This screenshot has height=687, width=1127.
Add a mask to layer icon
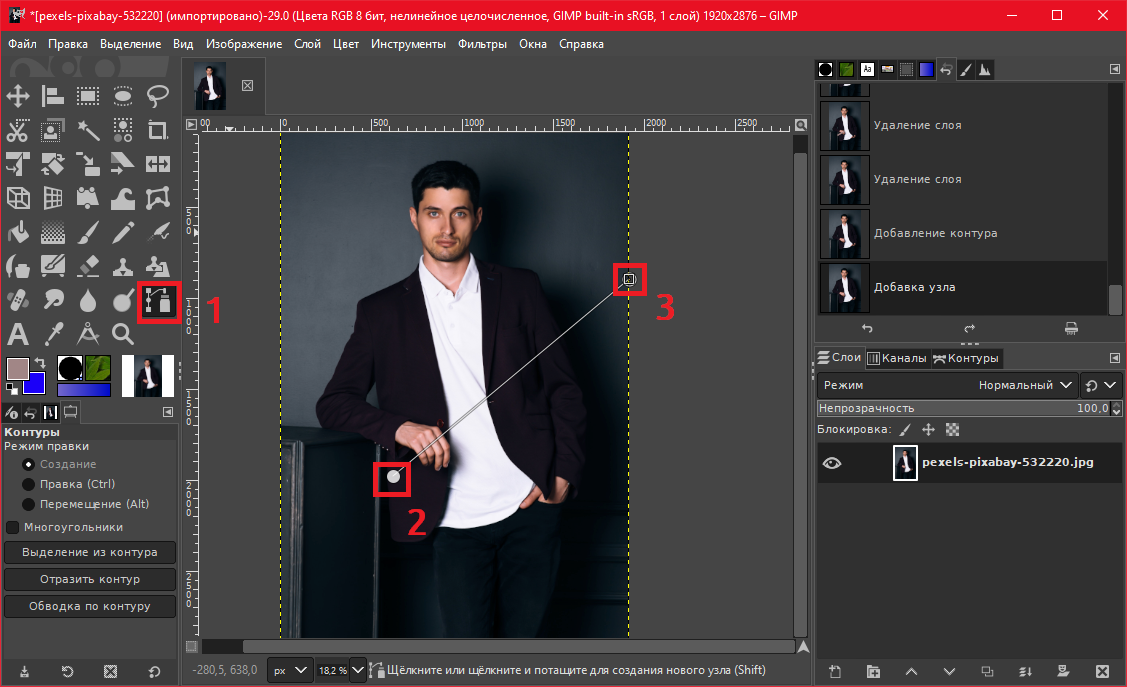click(x=1063, y=672)
